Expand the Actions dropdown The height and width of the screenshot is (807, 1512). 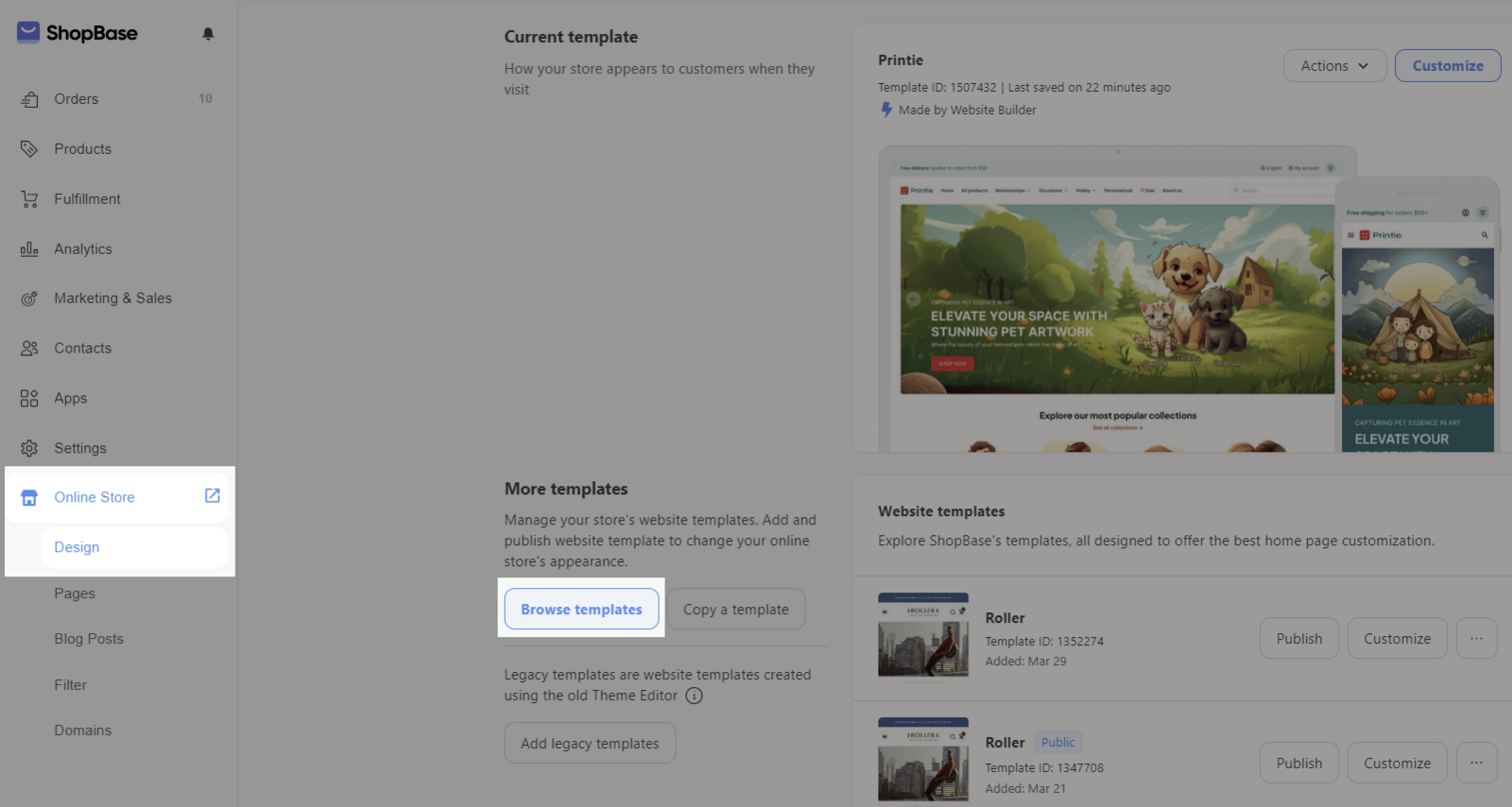coord(1334,66)
